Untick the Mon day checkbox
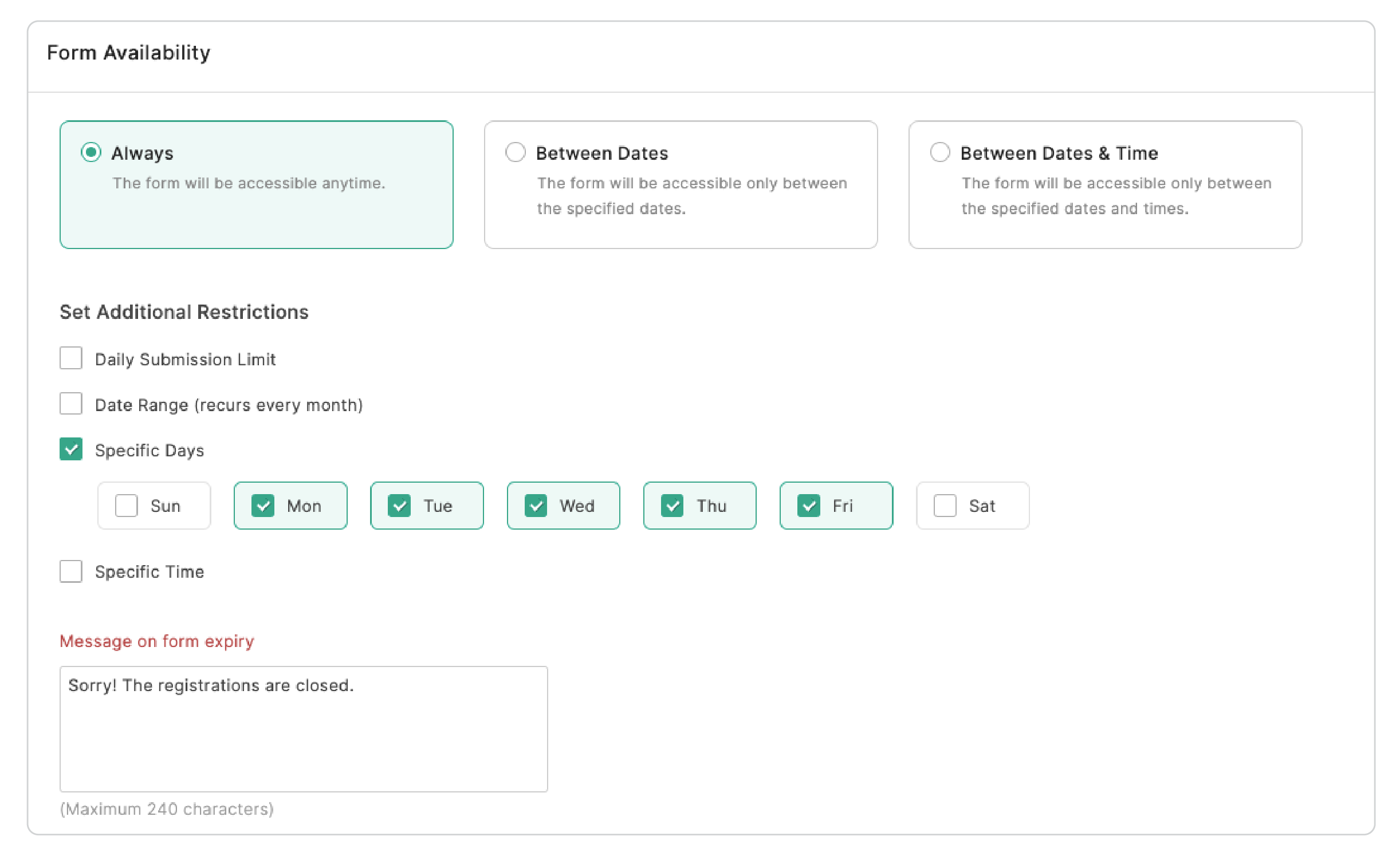This screenshot has width=1400, height=860. click(263, 506)
